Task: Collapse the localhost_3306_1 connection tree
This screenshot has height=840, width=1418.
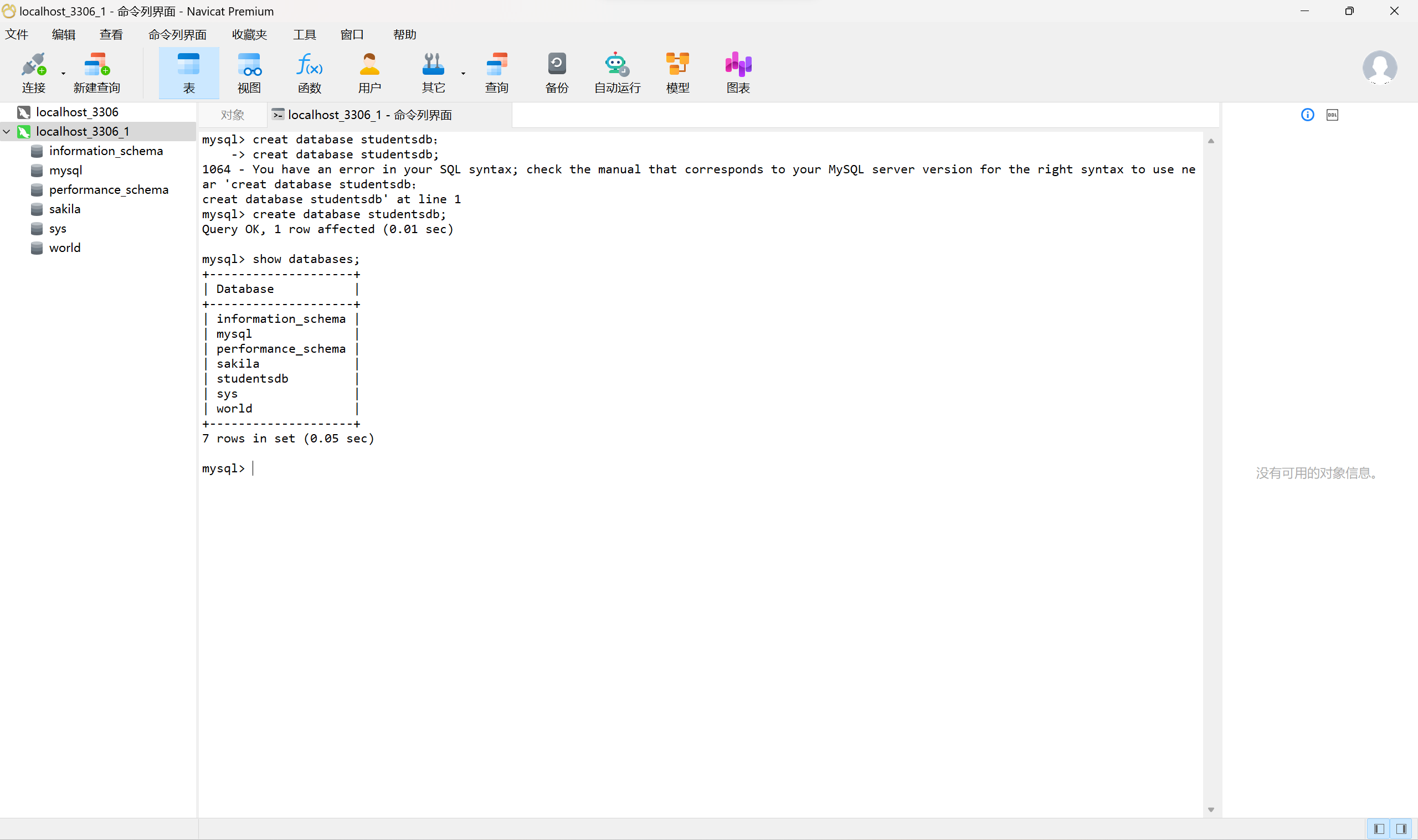Action: [7, 131]
